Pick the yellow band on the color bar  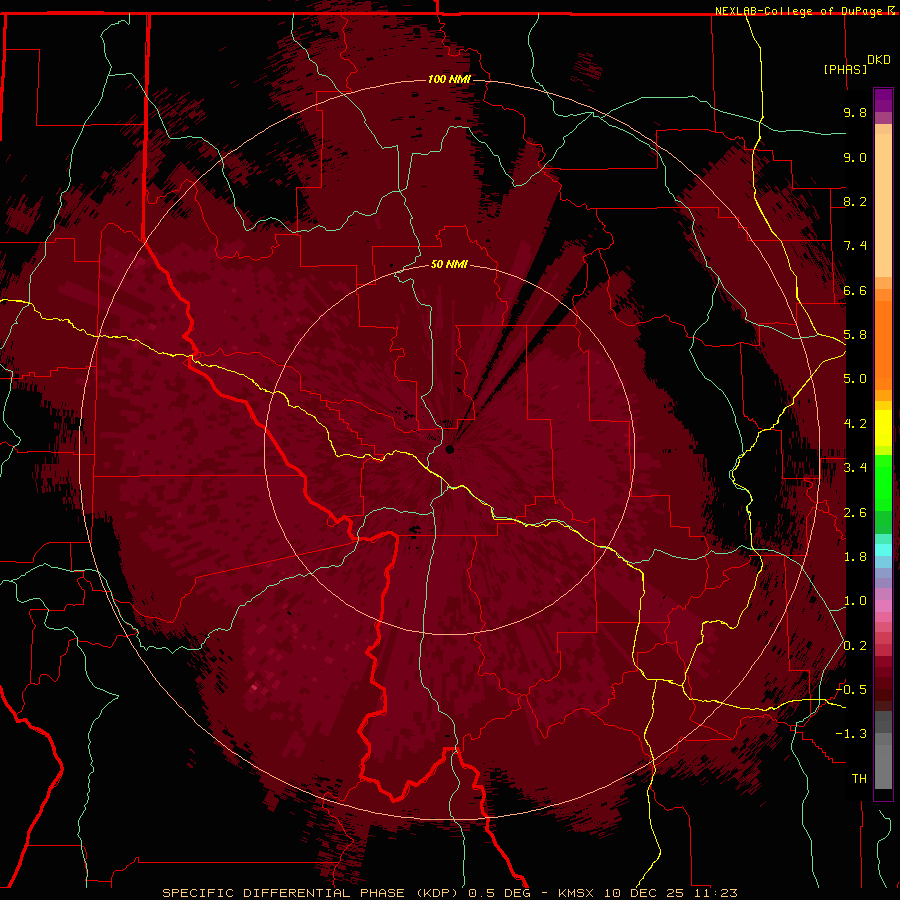(883, 428)
